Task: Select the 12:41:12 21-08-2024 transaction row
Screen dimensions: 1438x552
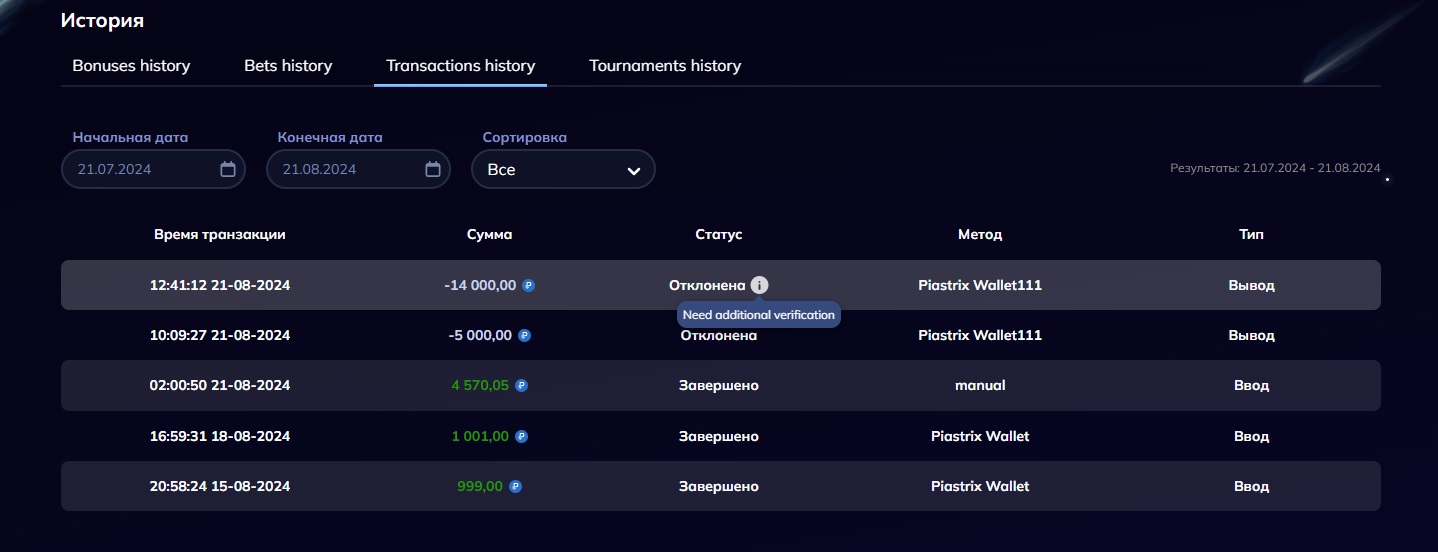Action: [x=220, y=285]
